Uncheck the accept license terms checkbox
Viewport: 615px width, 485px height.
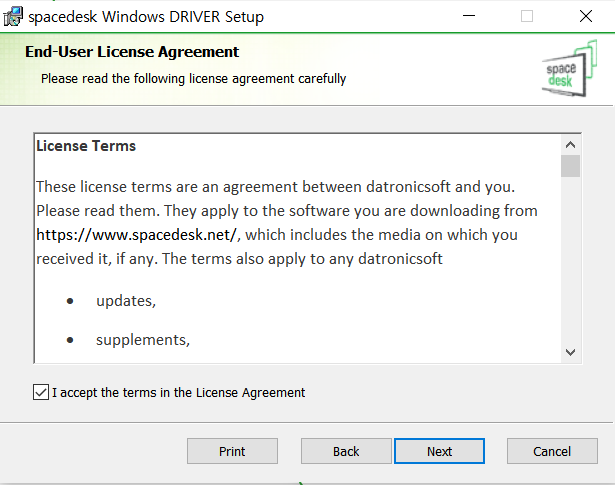[41, 392]
